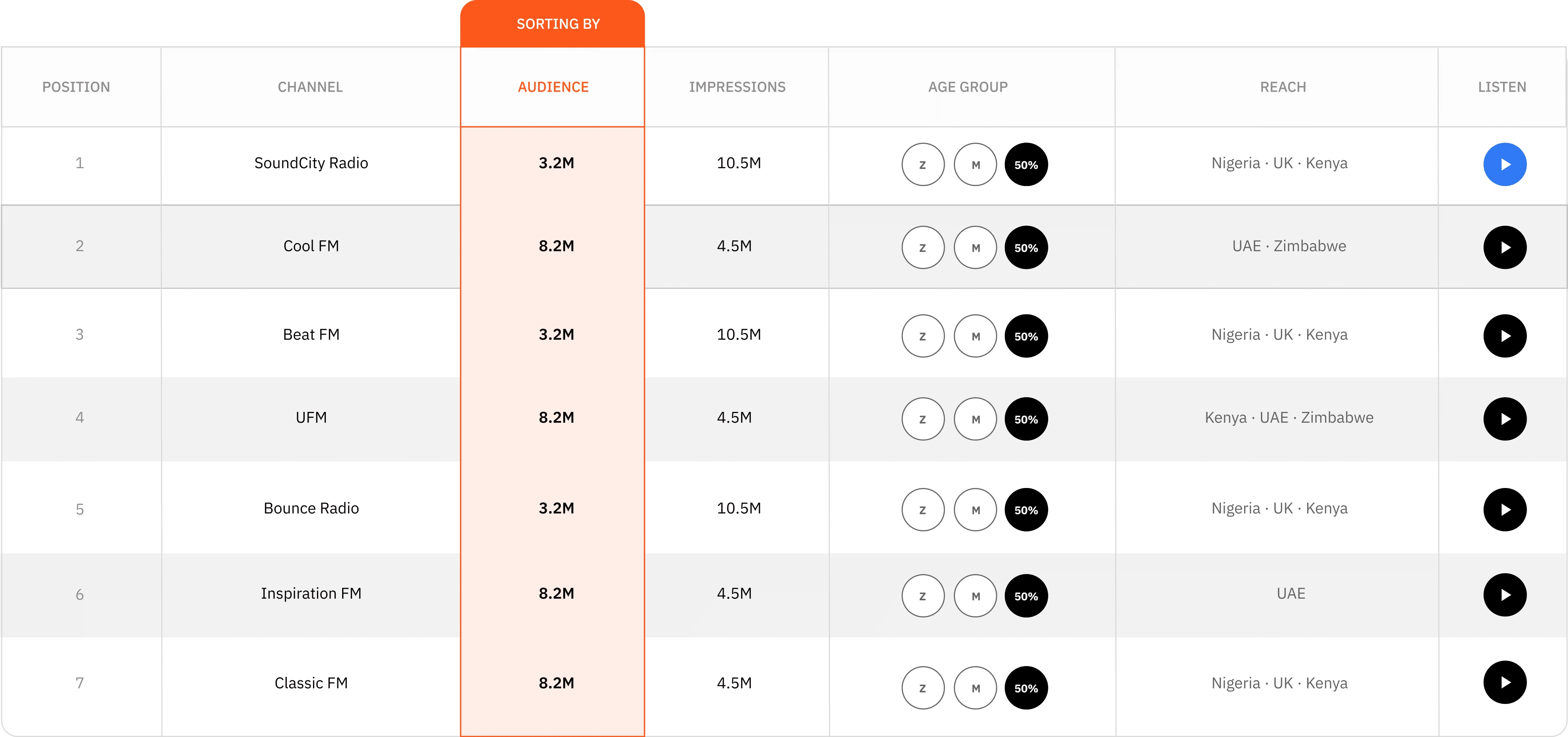Screen dimensions: 1568x737
Task: Sort by the Impressions column header
Action: point(736,87)
